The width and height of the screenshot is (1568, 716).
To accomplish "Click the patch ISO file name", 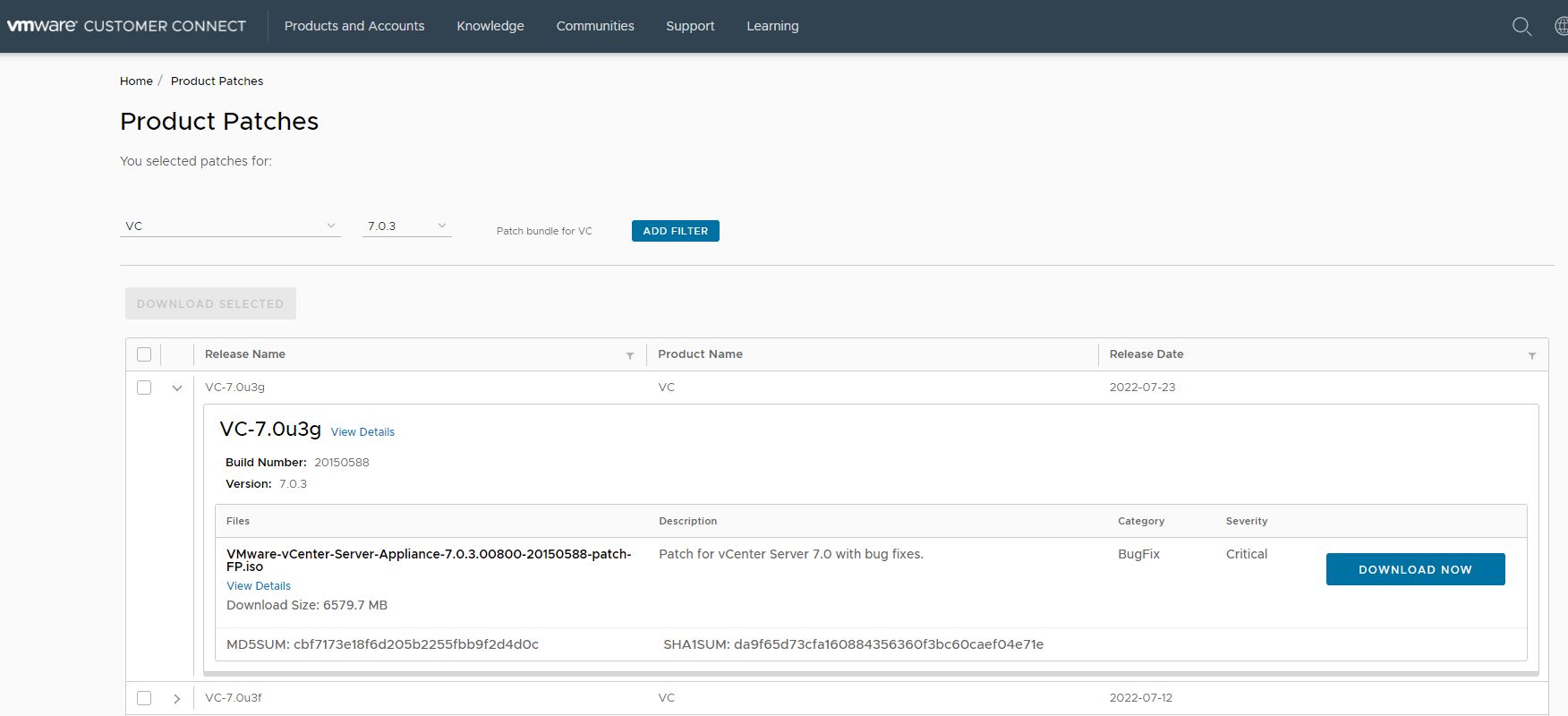I will click(429, 560).
